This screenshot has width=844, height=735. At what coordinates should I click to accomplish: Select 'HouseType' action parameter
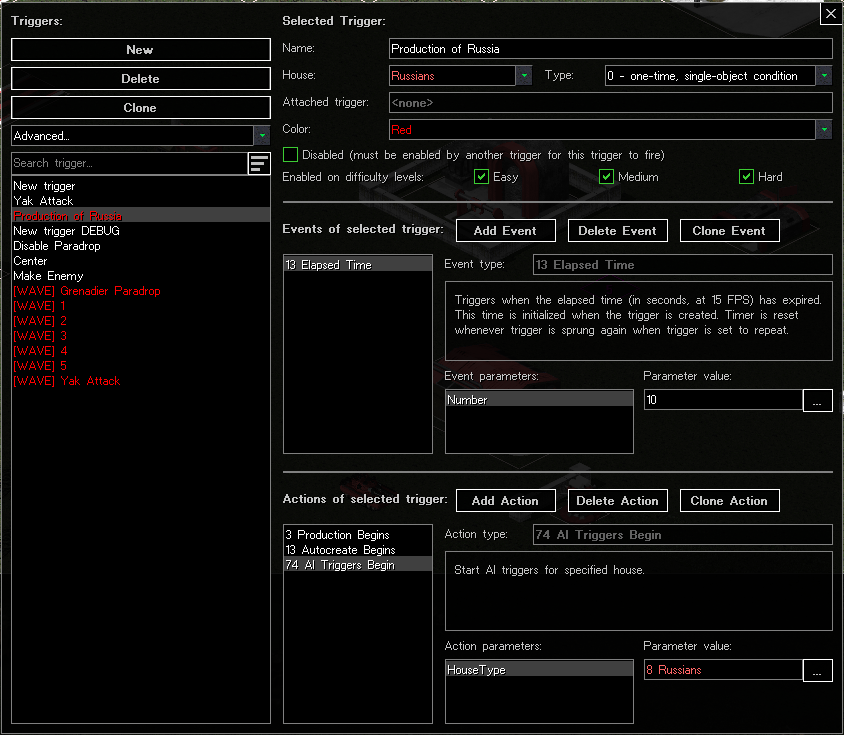click(539, 670)
